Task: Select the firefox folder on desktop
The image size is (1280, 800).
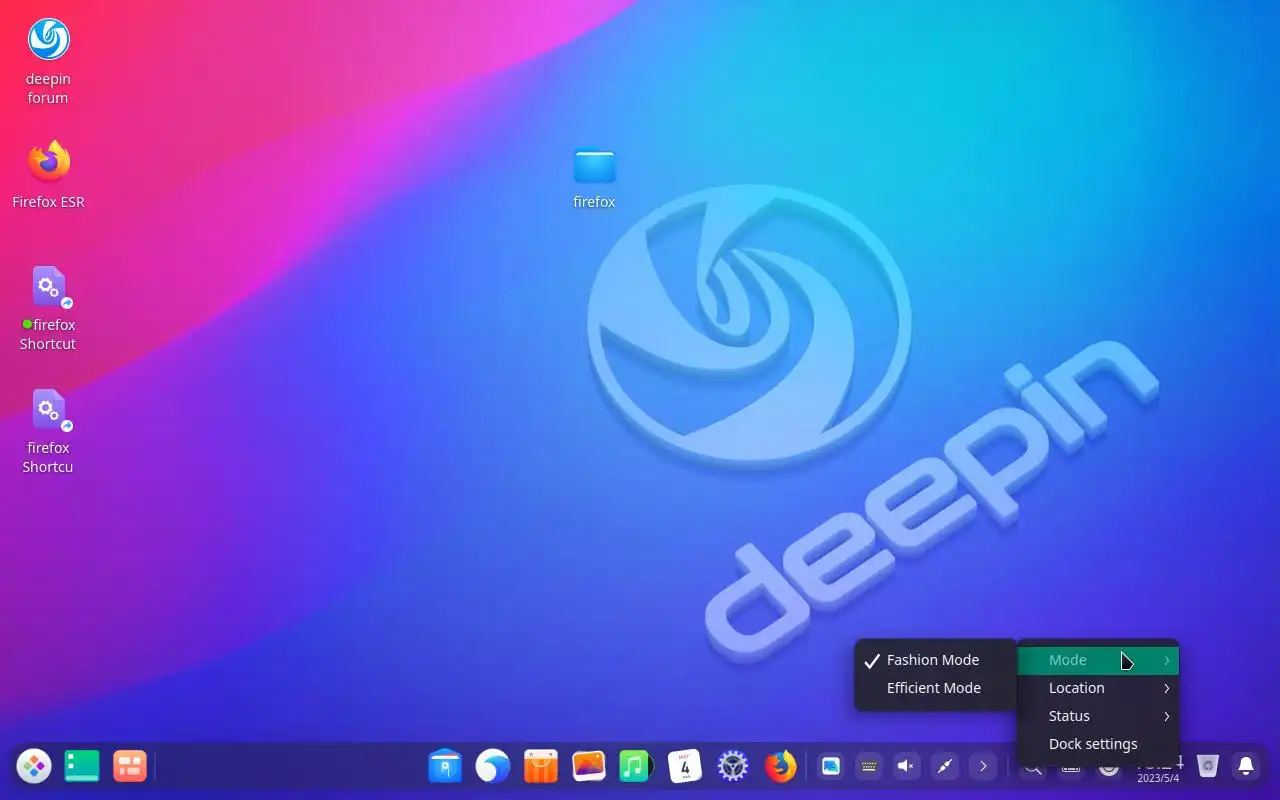Action: pos(594,178)
